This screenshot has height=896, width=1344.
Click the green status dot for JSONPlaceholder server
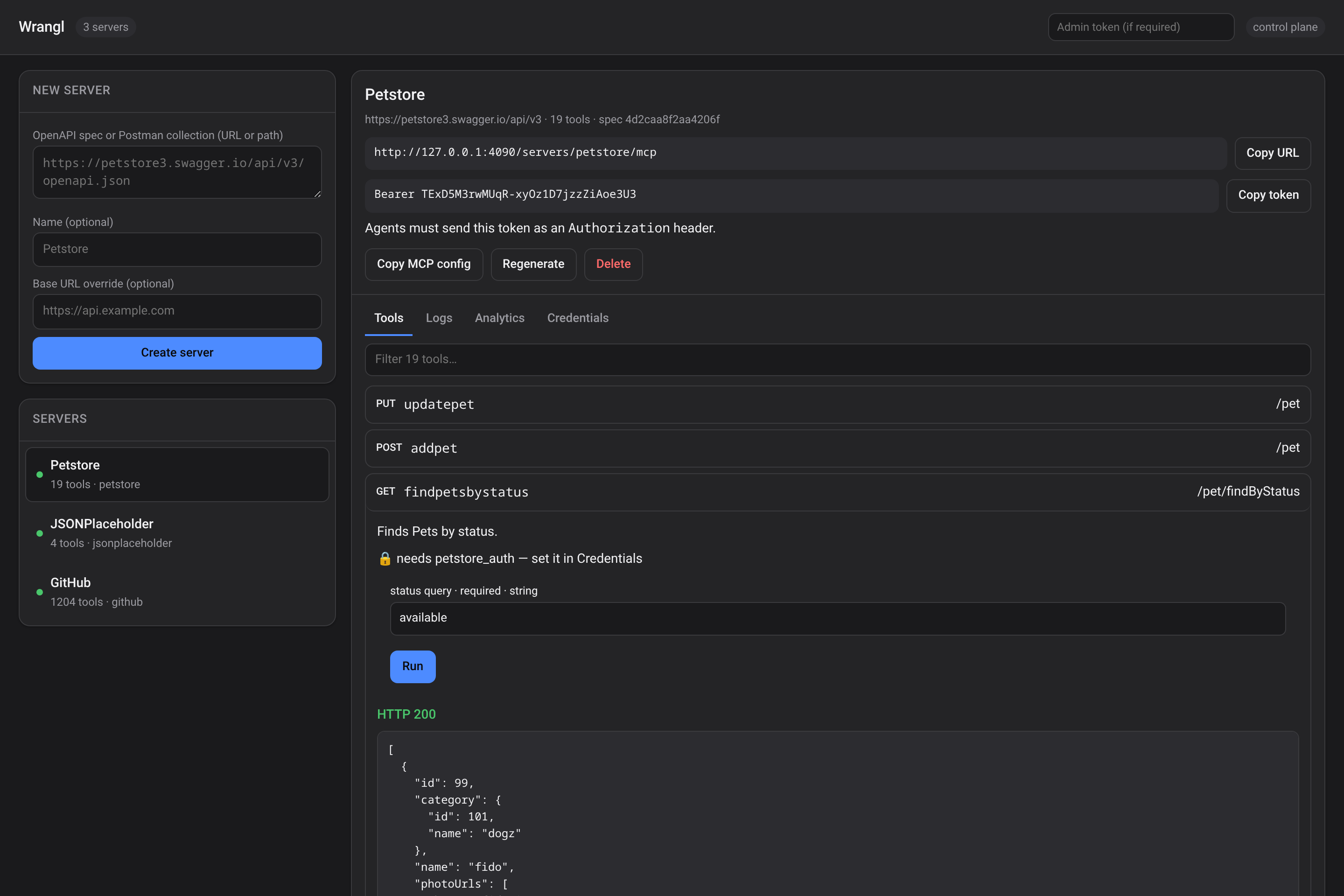39,534
